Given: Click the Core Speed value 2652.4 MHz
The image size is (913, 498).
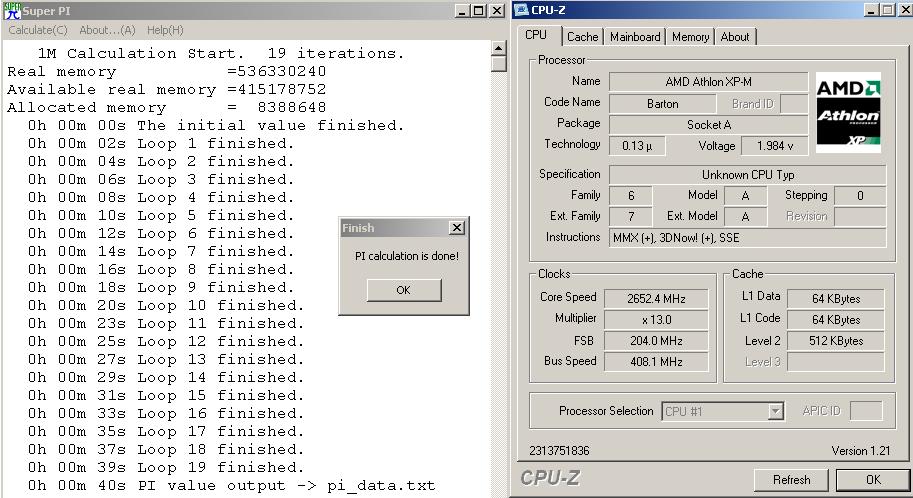Looking at the screenshot, I should [x=656, y=299].
